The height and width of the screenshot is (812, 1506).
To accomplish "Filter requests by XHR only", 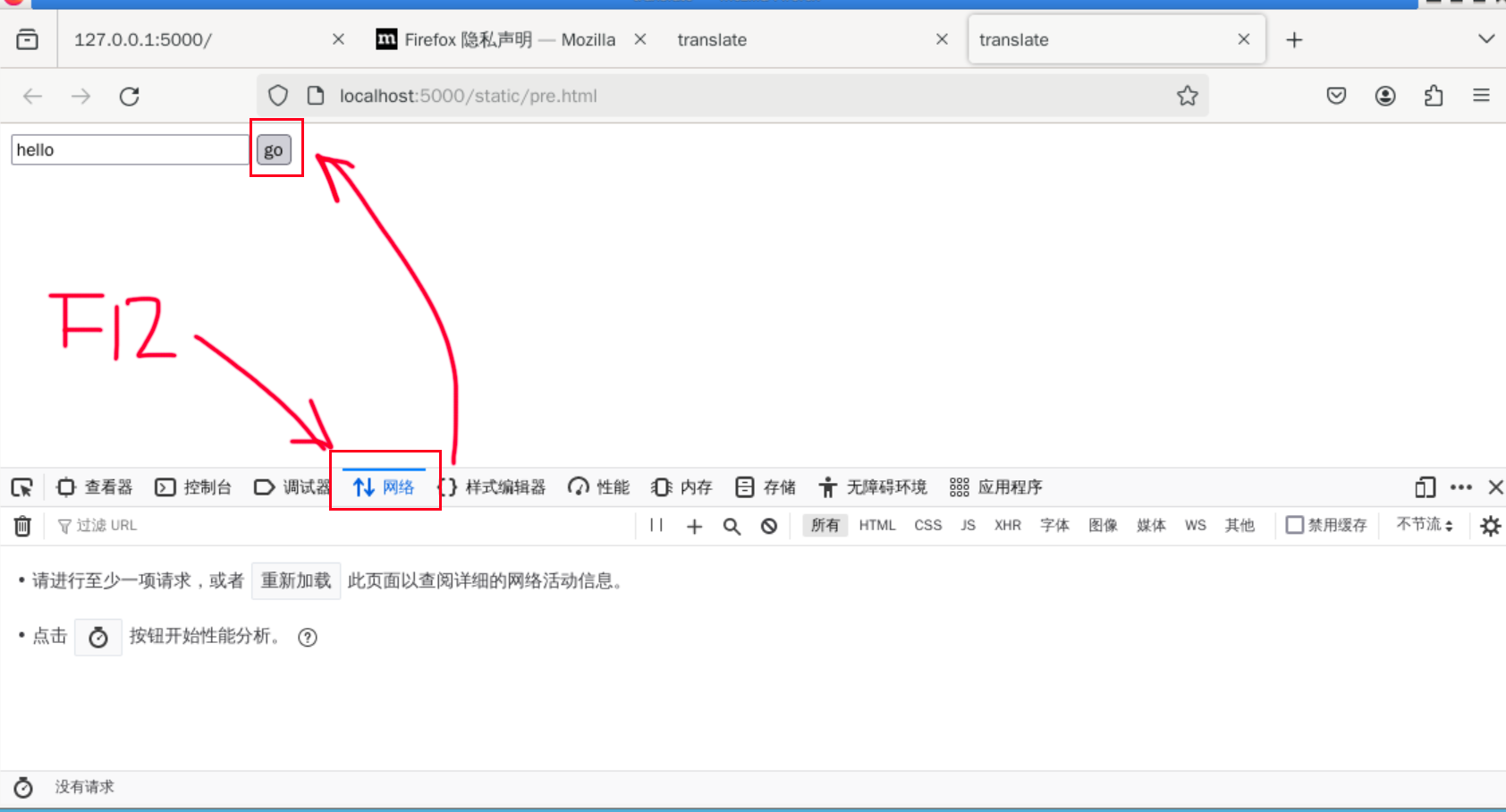I will pyautogui.click(x=1007, y=525).
